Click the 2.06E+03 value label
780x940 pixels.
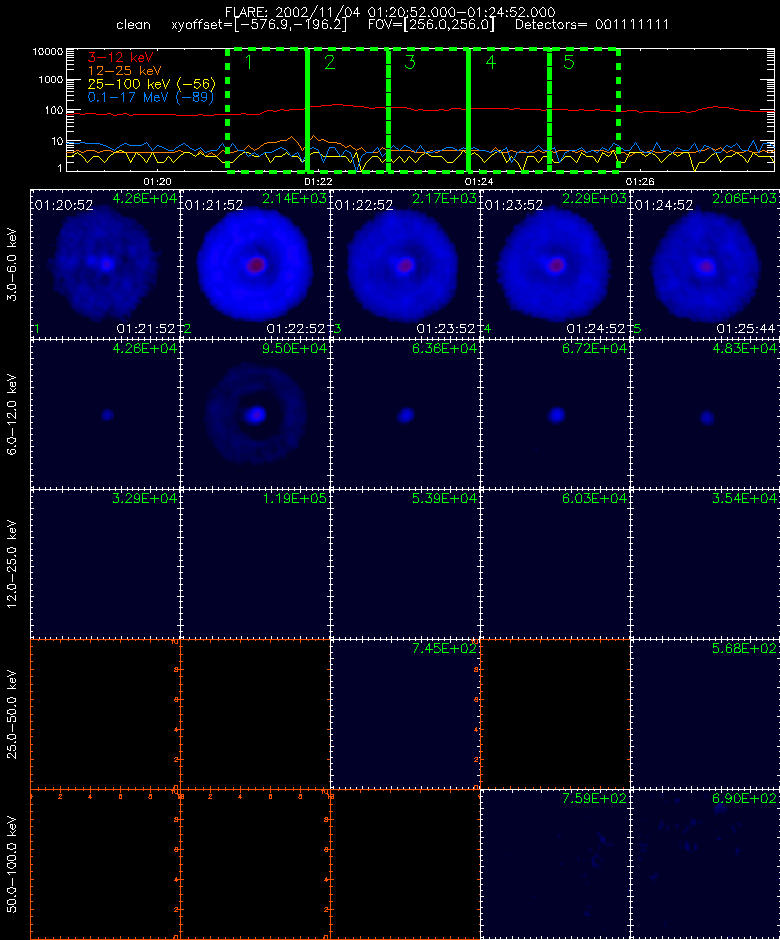(x=744, y=198)
